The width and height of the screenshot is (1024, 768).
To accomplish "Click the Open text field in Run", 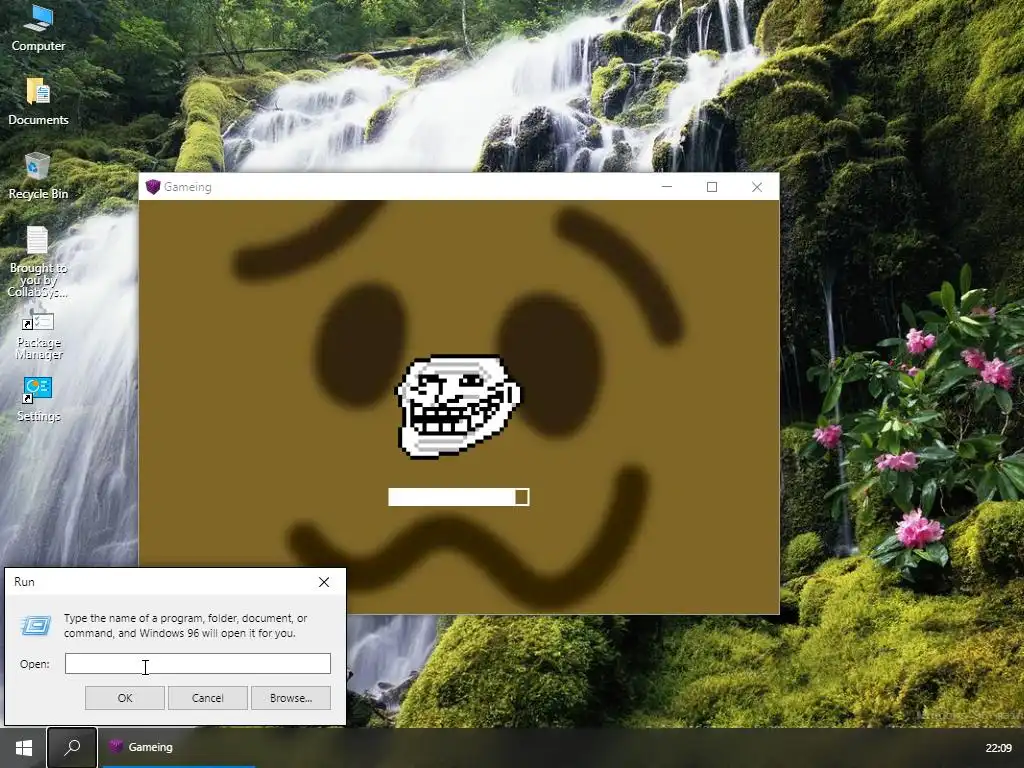I will coord(198,664).
